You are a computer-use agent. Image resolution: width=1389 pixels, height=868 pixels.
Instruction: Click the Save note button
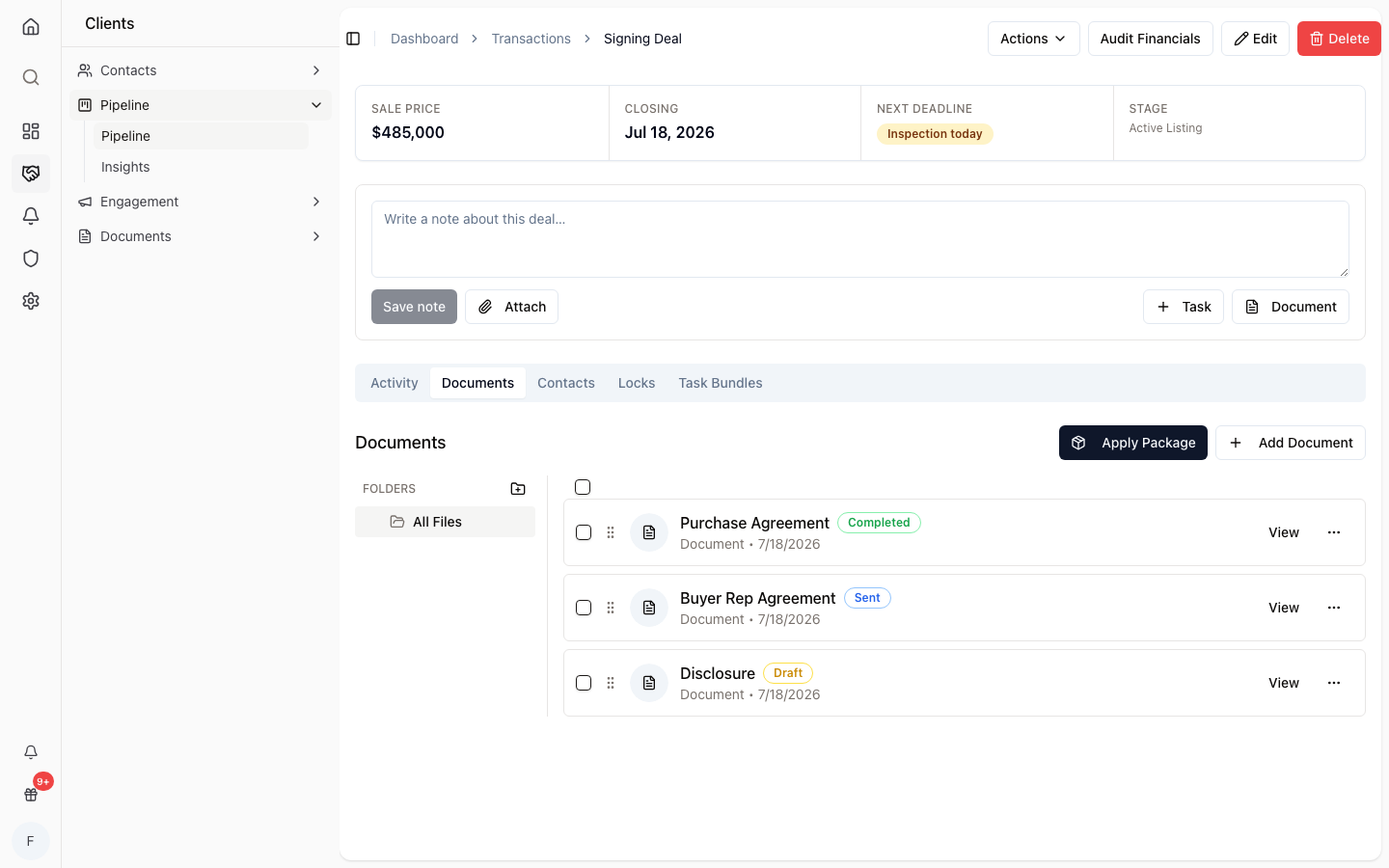tap(414, 307)
